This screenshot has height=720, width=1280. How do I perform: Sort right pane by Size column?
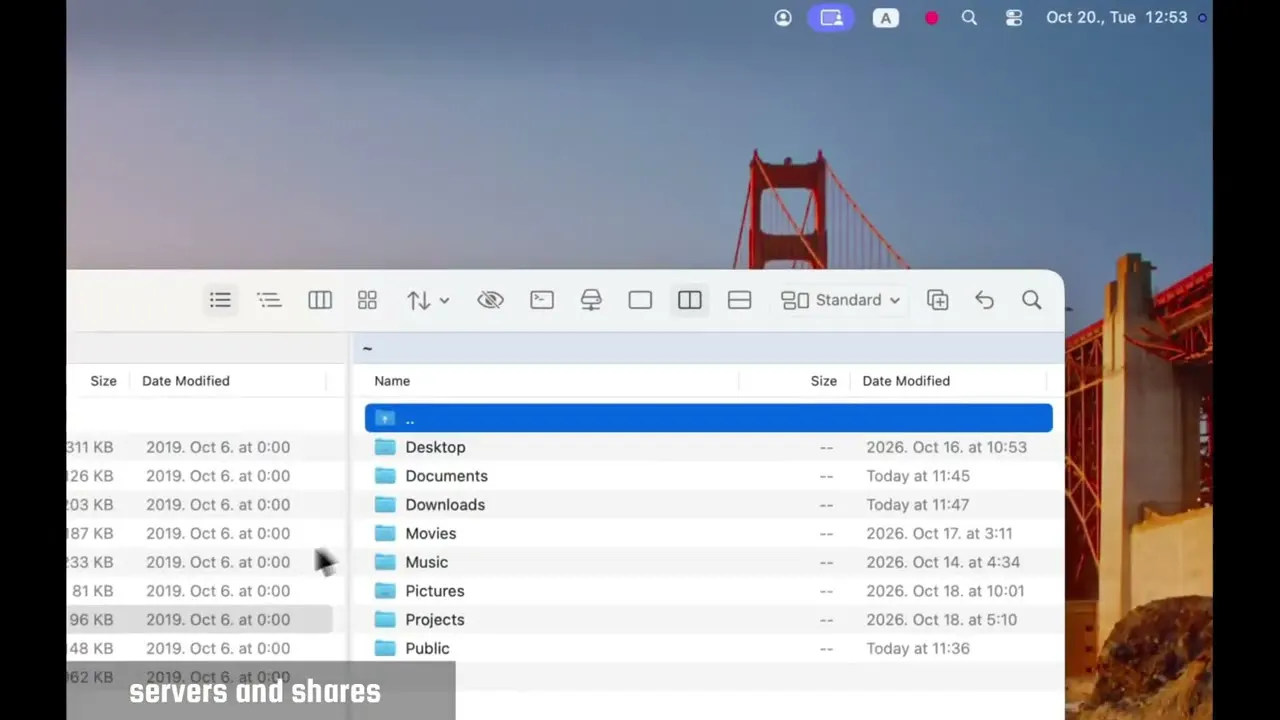pos(823,381)
